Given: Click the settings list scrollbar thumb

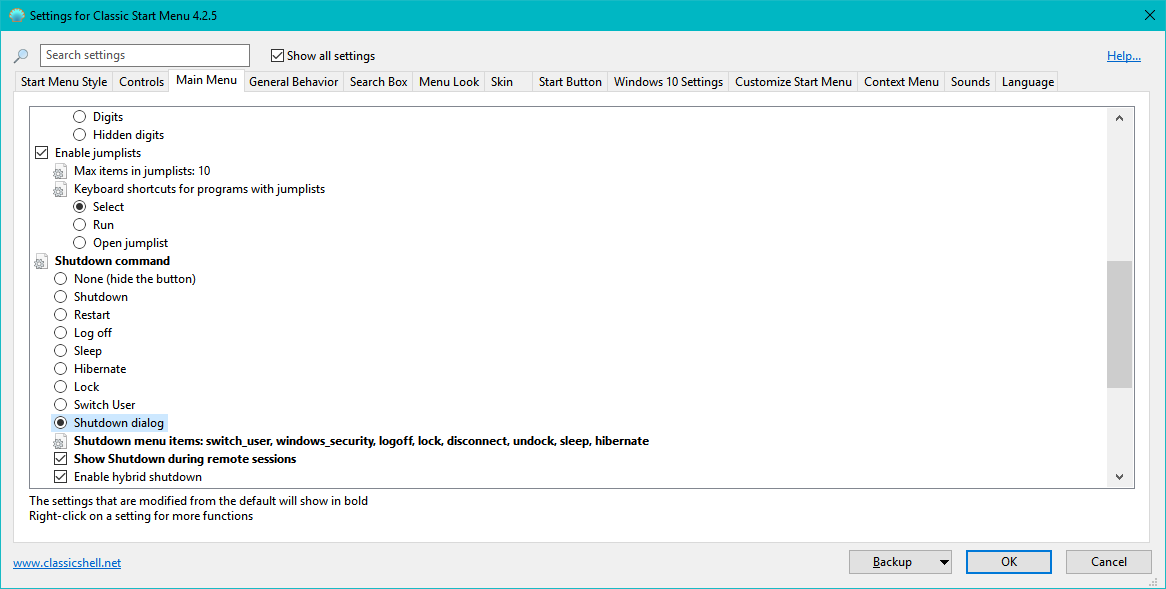Looking at the screenshot, I should pos(1119,324).
